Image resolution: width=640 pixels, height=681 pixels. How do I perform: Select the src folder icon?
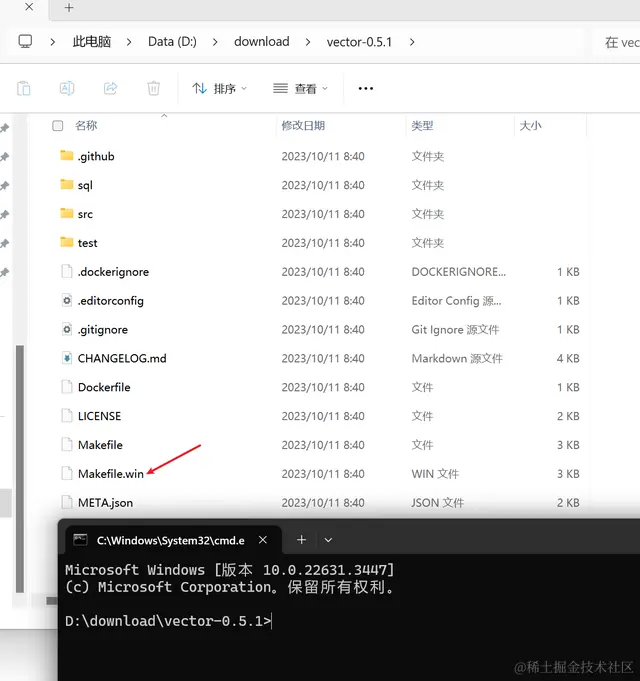point(66,213)
